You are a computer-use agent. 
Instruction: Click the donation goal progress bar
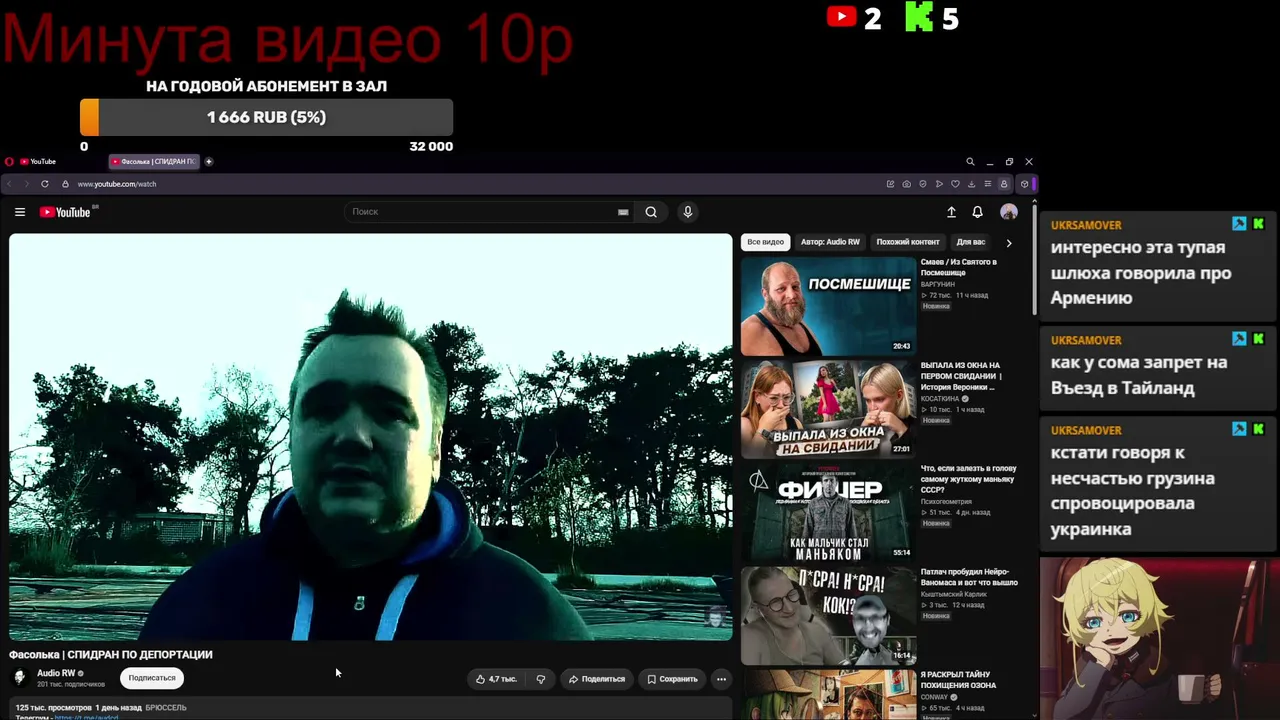pyautogui.click(x=266, y=117)
